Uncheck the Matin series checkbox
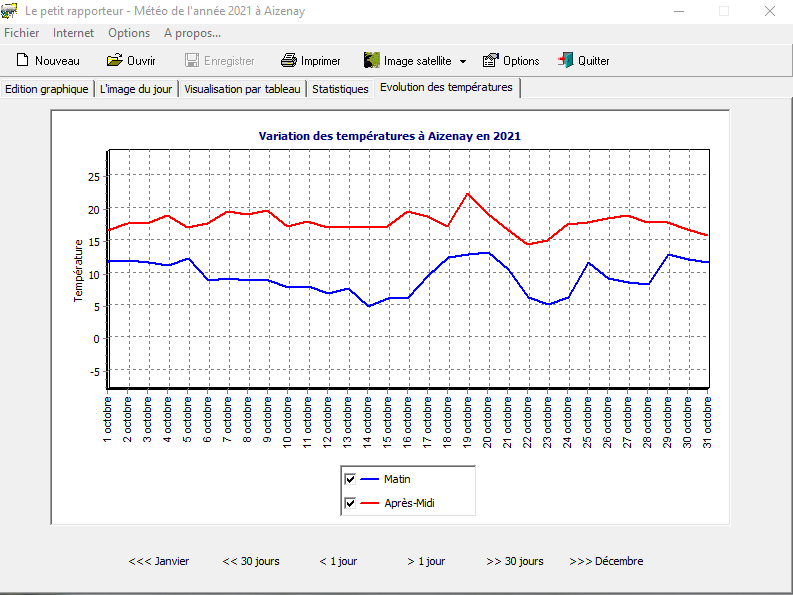This screenshot has height=595, width=793. point(350,479)
